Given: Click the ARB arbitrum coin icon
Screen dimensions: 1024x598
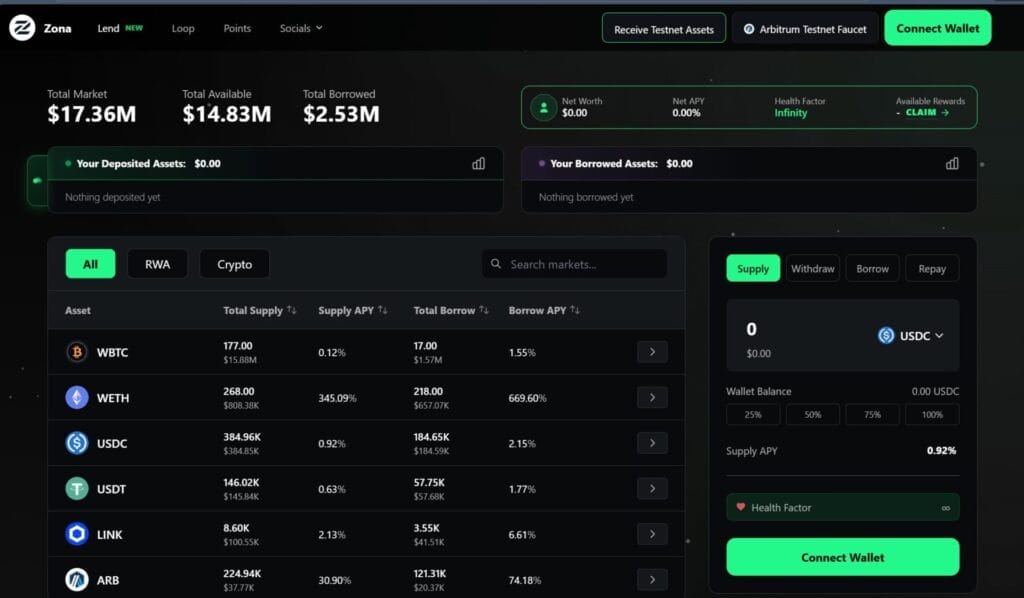Looking at the screenshot, I should [77, 580].
